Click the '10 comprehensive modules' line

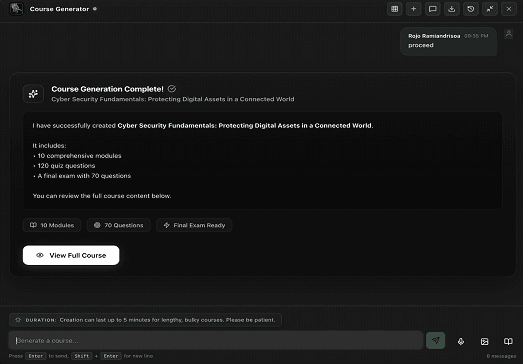pos(79,156)
